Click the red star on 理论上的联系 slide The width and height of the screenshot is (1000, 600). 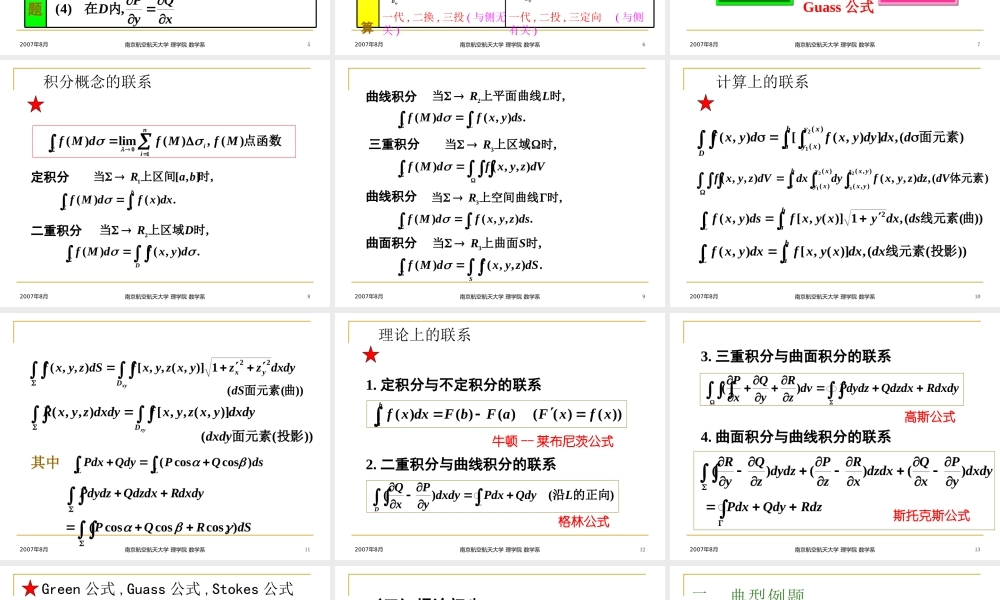[x=371, y=355]
